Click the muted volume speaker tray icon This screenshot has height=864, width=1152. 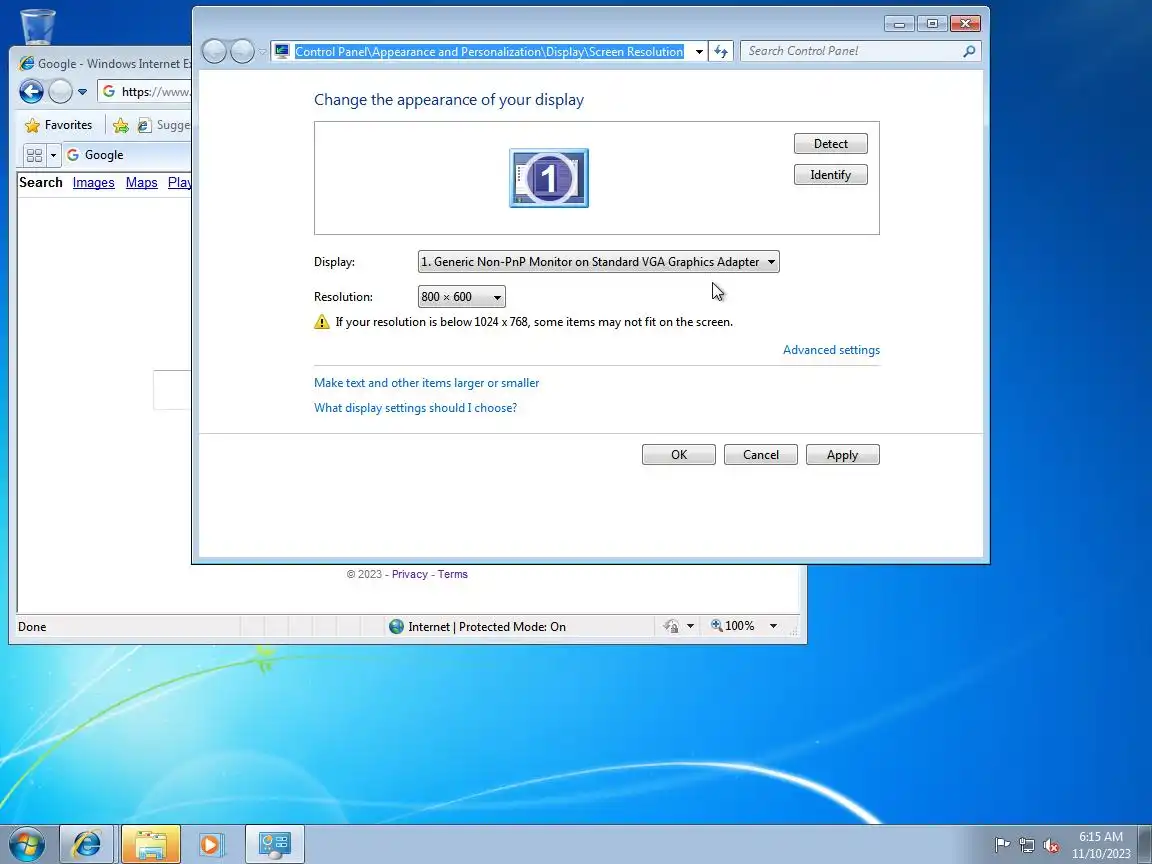tap(1051, 846)
